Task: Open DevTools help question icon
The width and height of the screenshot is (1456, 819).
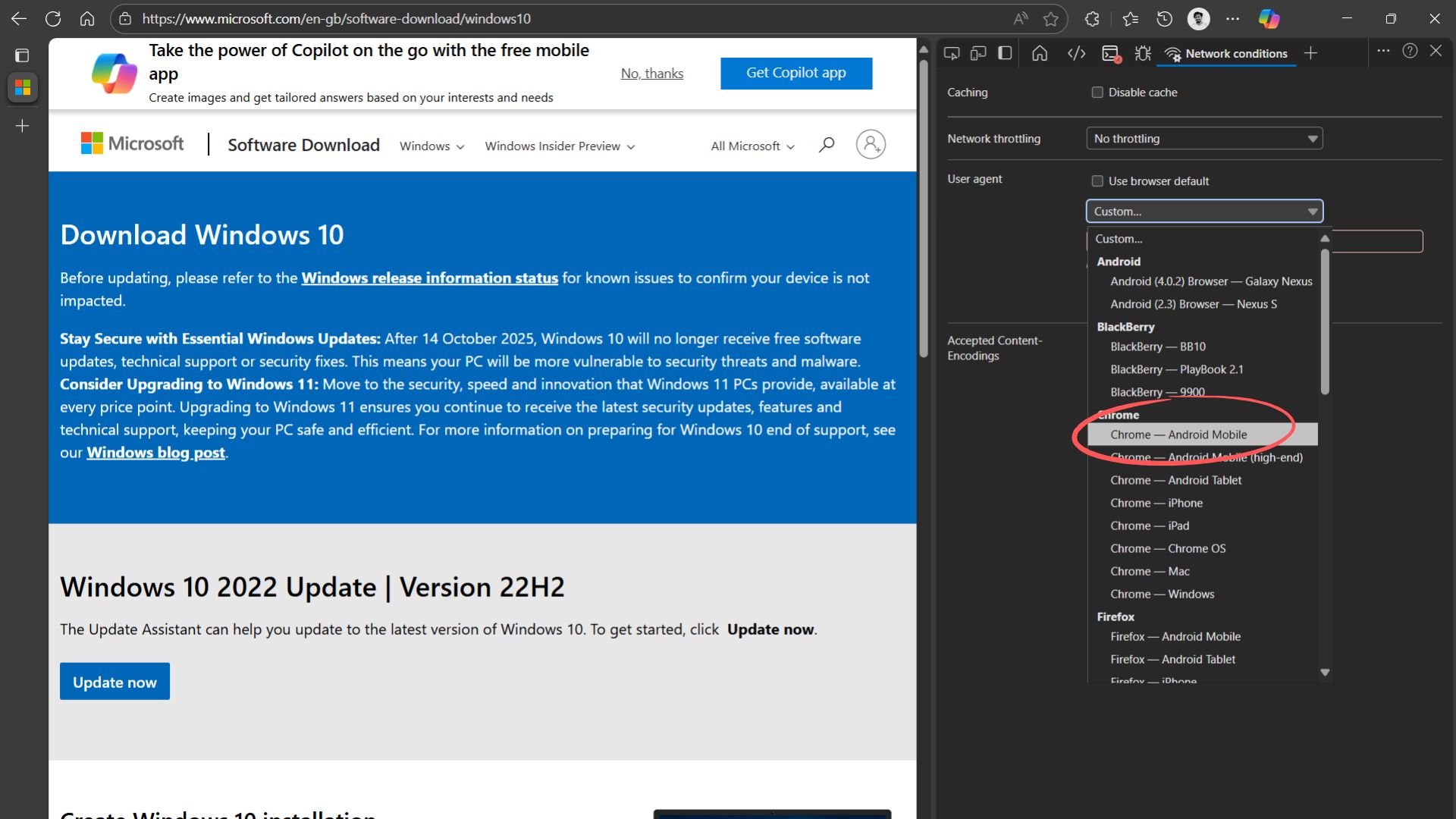Action: coord(1410,51)
